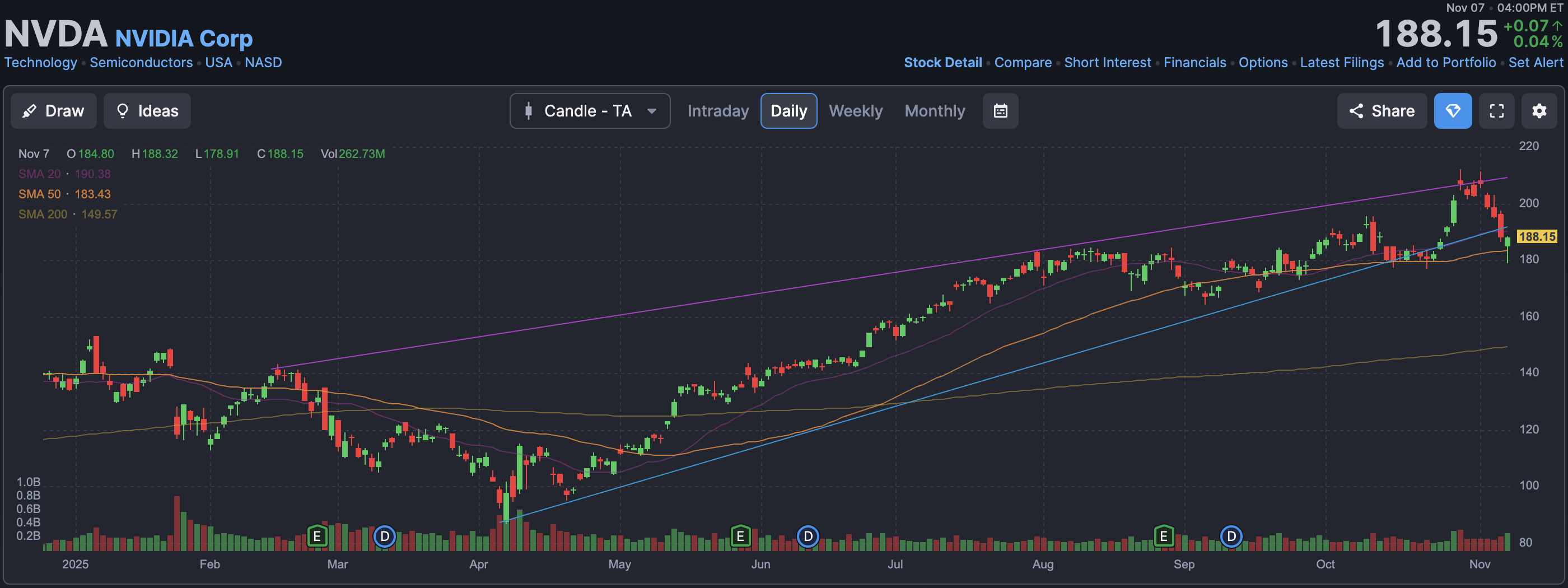Toggle fullscreen chart mode
The height and width of the screenshot is (588, 1568).
point(1496,111)
